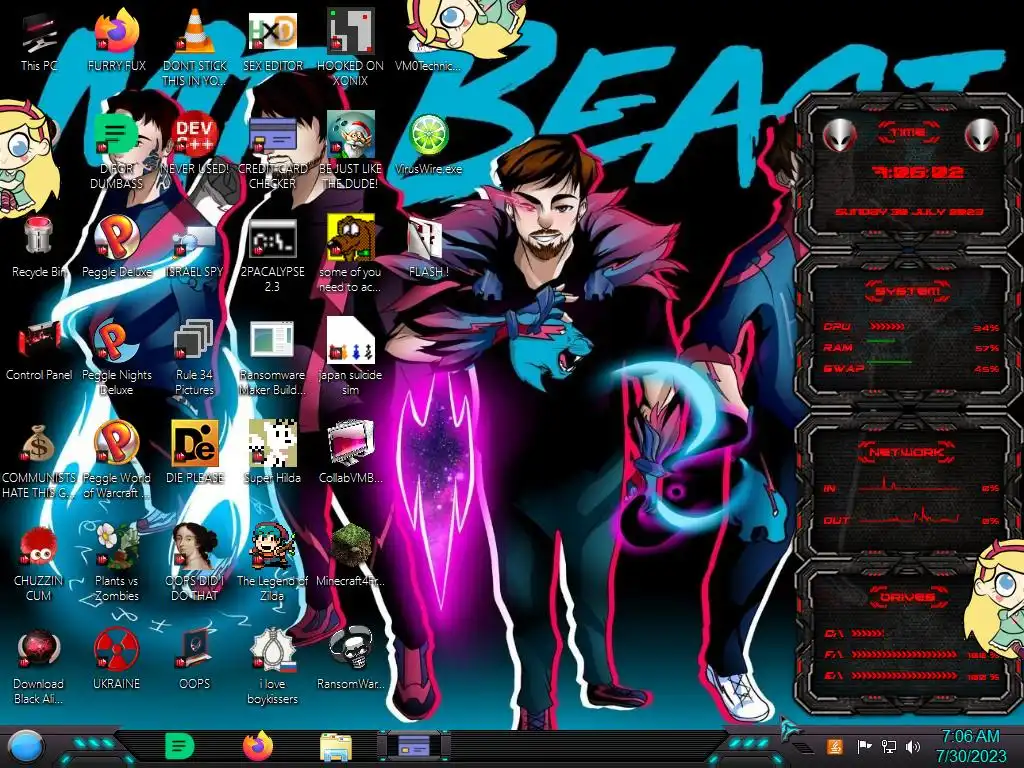Open the taskbar clock showing 7:06 AM

tap(970, 746)
